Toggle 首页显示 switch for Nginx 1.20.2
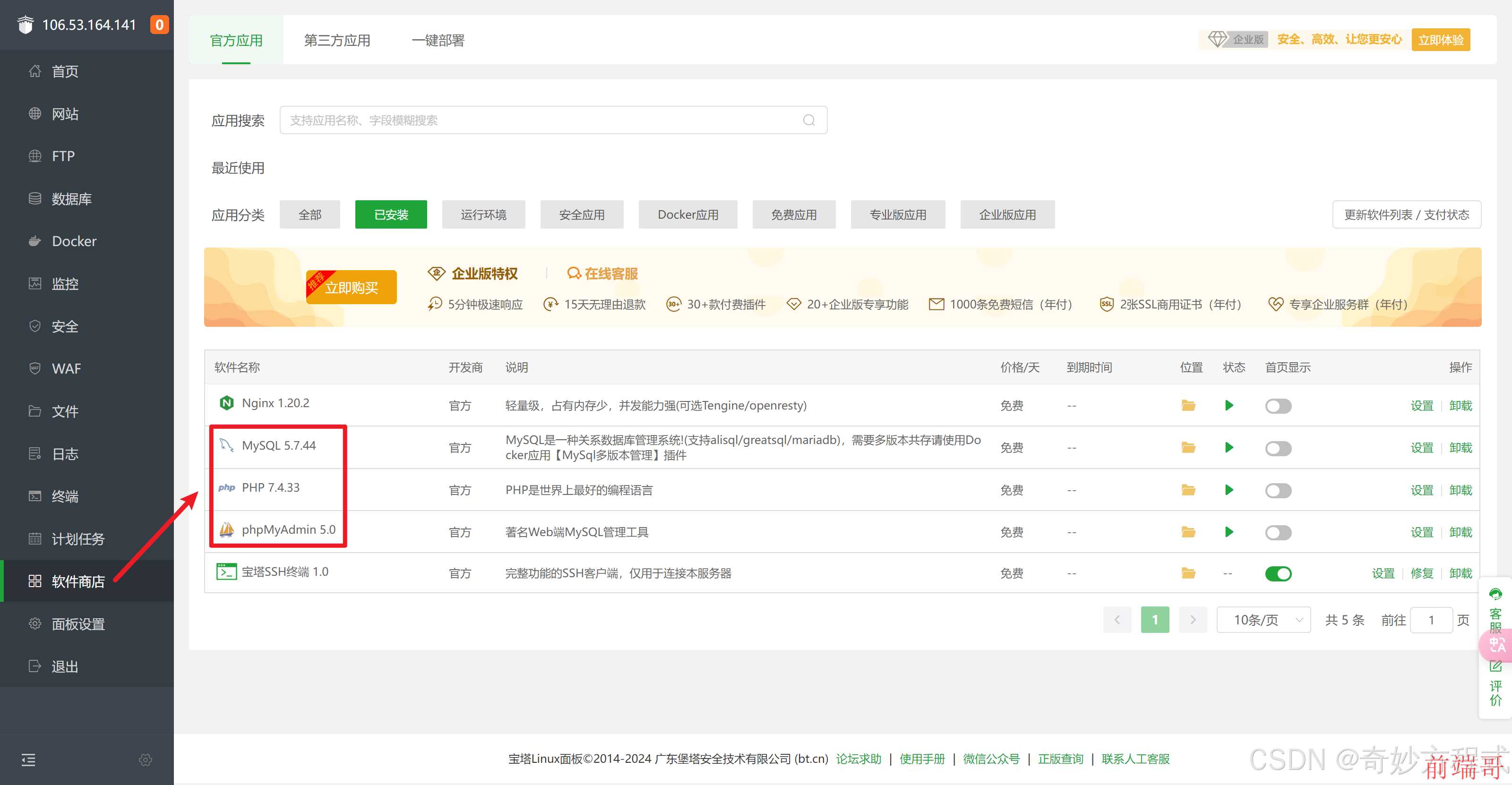This screenshot has width=1512, height=785. [x=1278, y=406]
